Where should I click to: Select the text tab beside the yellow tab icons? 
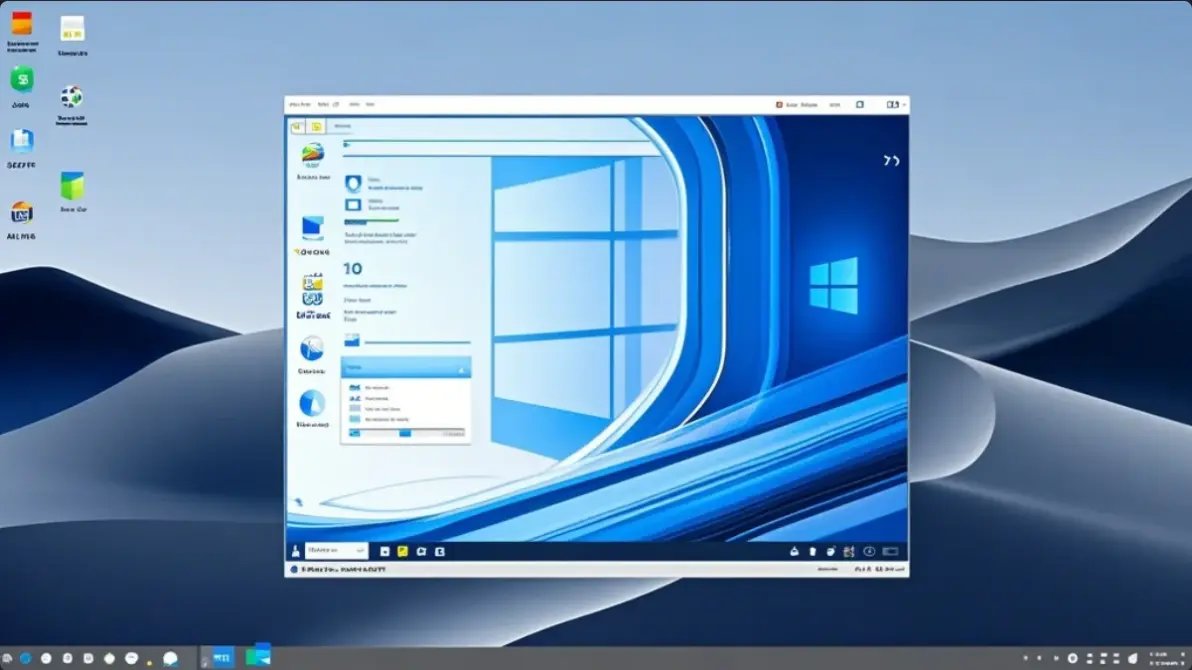click(x=343, y=126)
